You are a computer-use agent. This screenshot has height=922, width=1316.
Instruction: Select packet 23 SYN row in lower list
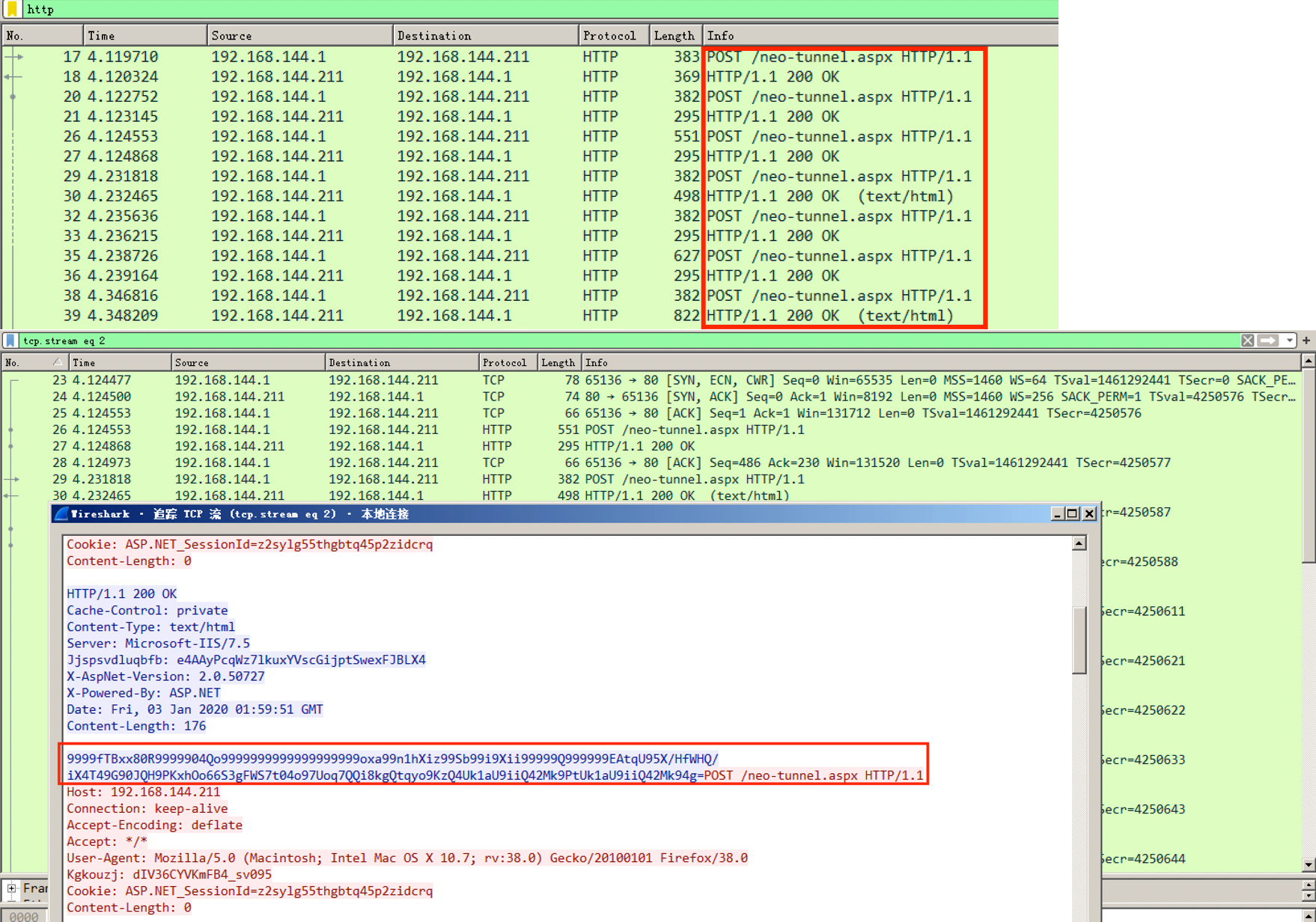(x=651, y=380)
